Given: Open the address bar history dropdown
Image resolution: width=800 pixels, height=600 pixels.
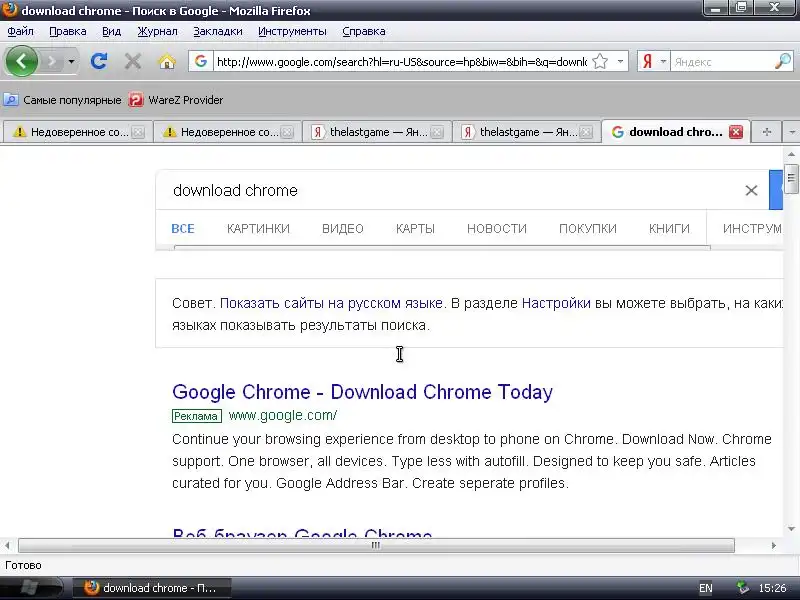Looking at the screenshot, I should point(620,62).
